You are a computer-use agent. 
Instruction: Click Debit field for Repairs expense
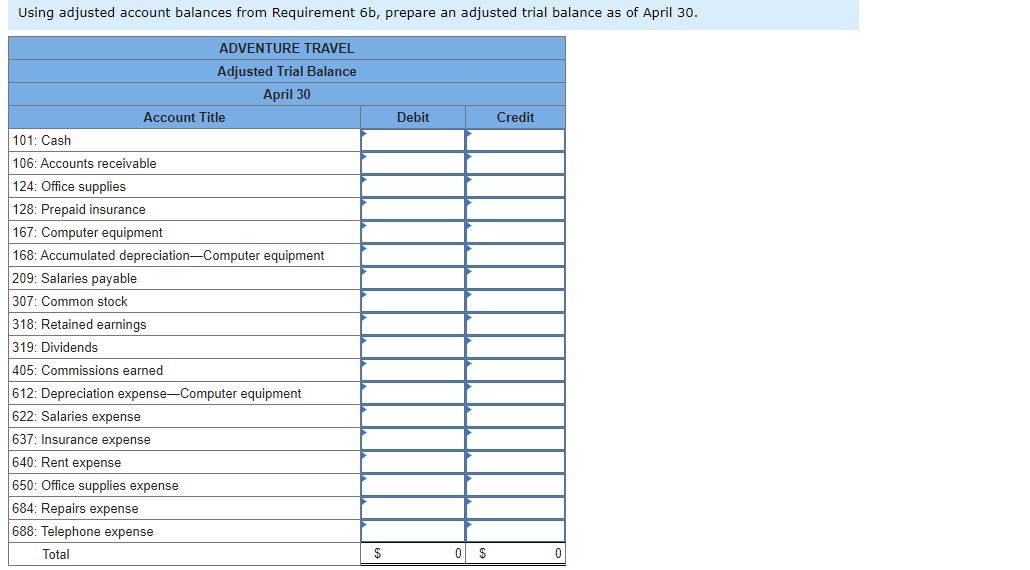point(413,508)
